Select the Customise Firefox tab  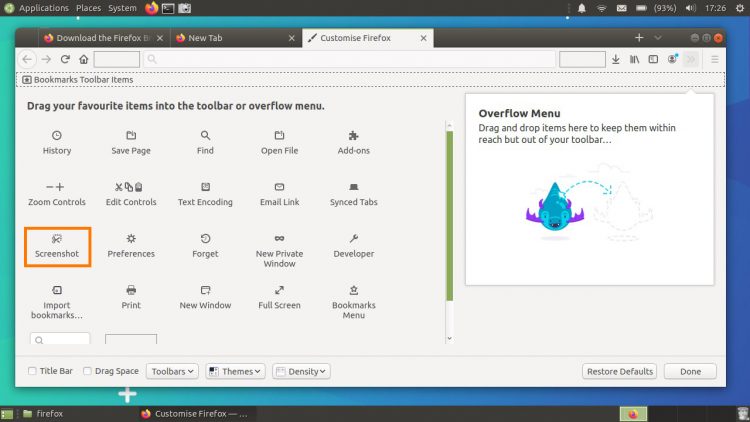[368, 38]
